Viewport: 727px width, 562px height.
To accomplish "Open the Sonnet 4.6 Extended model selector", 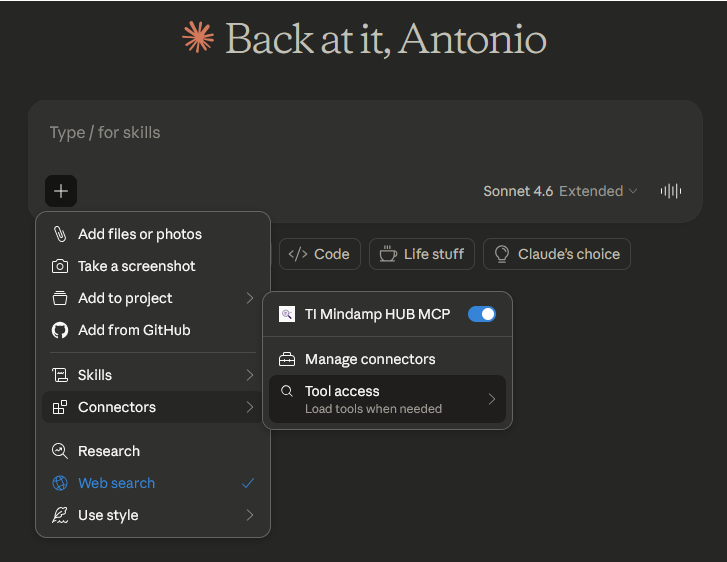I will coord(559,191).
